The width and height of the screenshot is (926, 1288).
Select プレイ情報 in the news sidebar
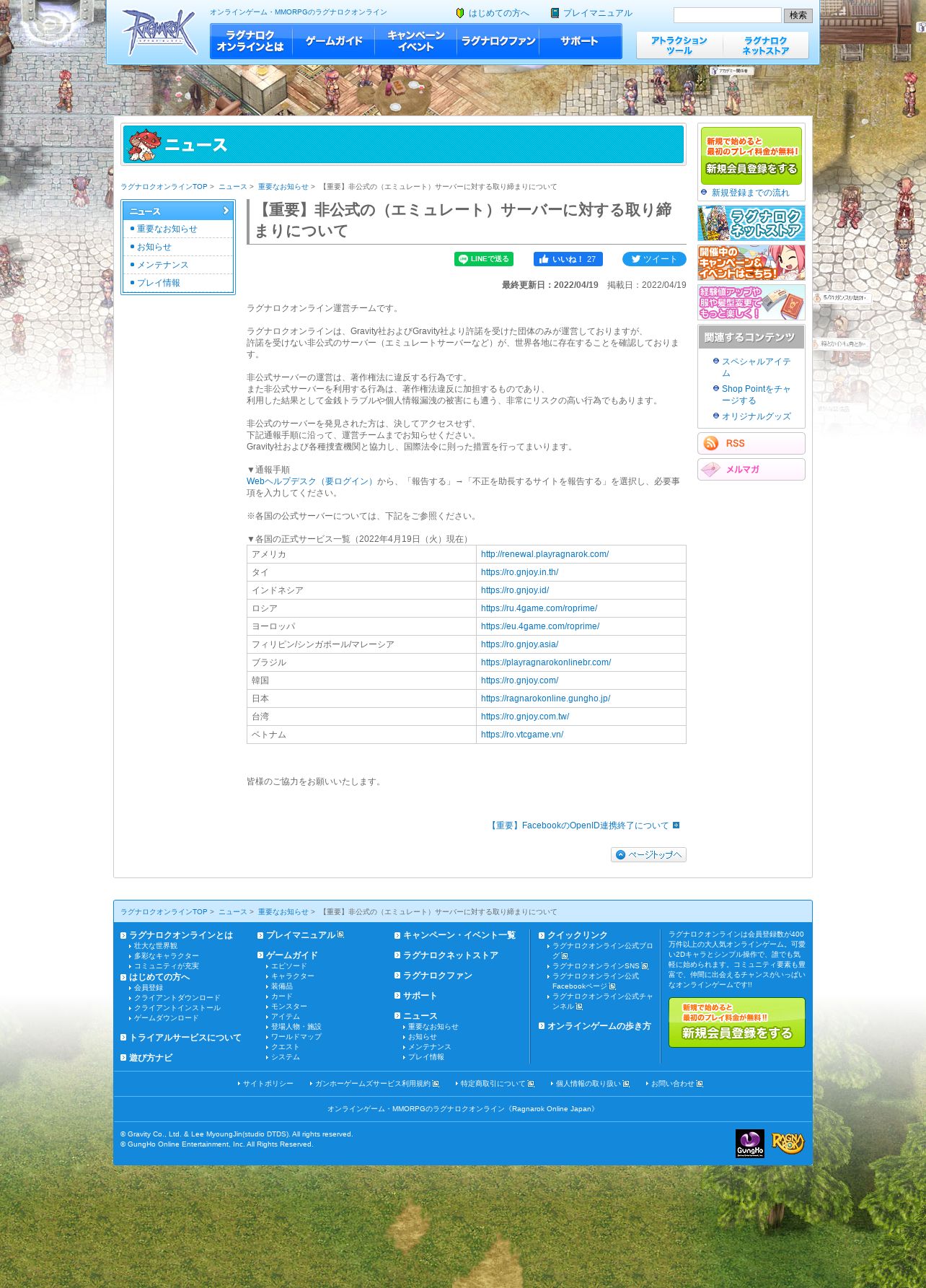click(x=158, y=283)
